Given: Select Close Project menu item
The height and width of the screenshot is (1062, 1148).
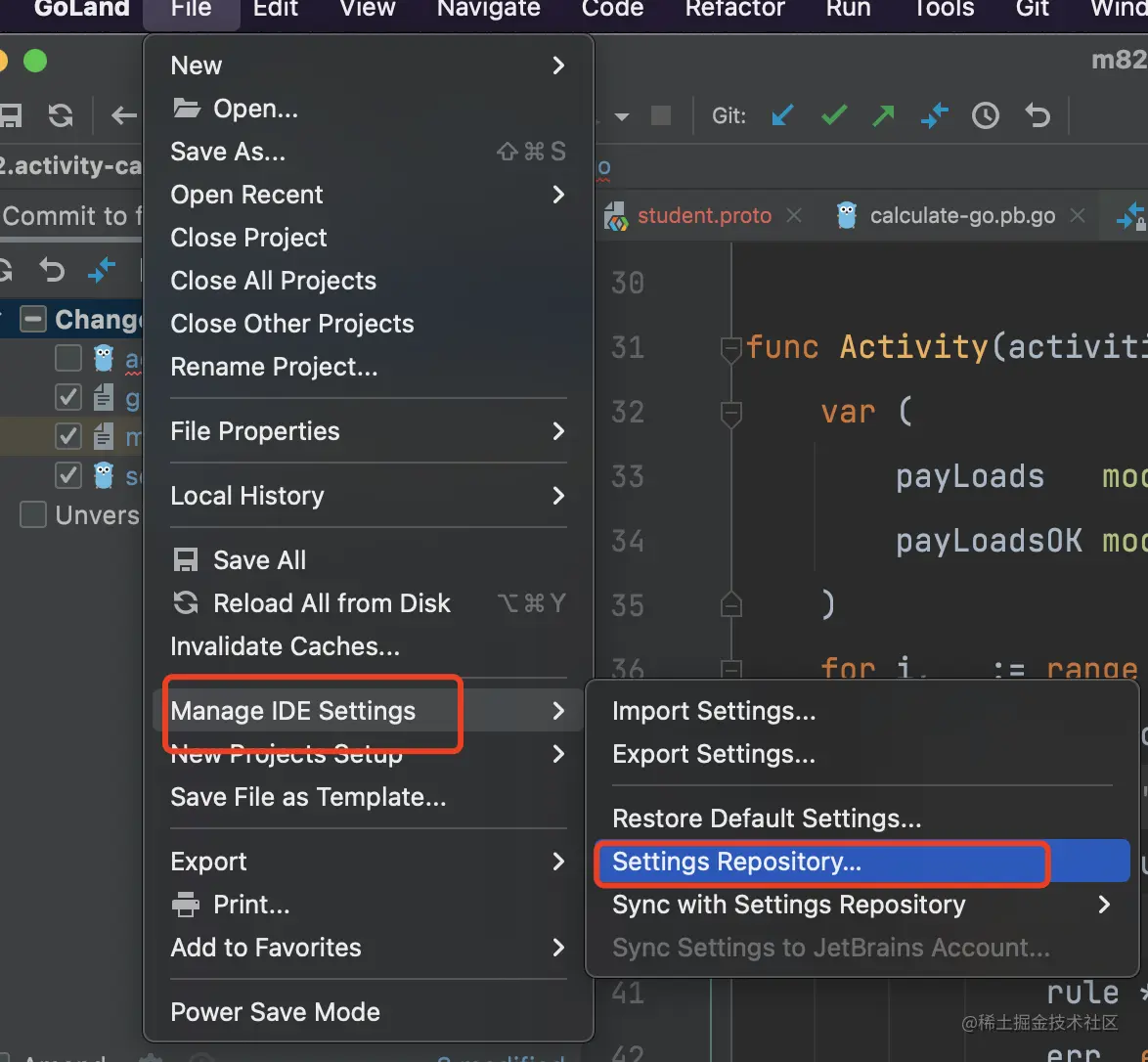Looking at the screenshot, I should 369,238.
